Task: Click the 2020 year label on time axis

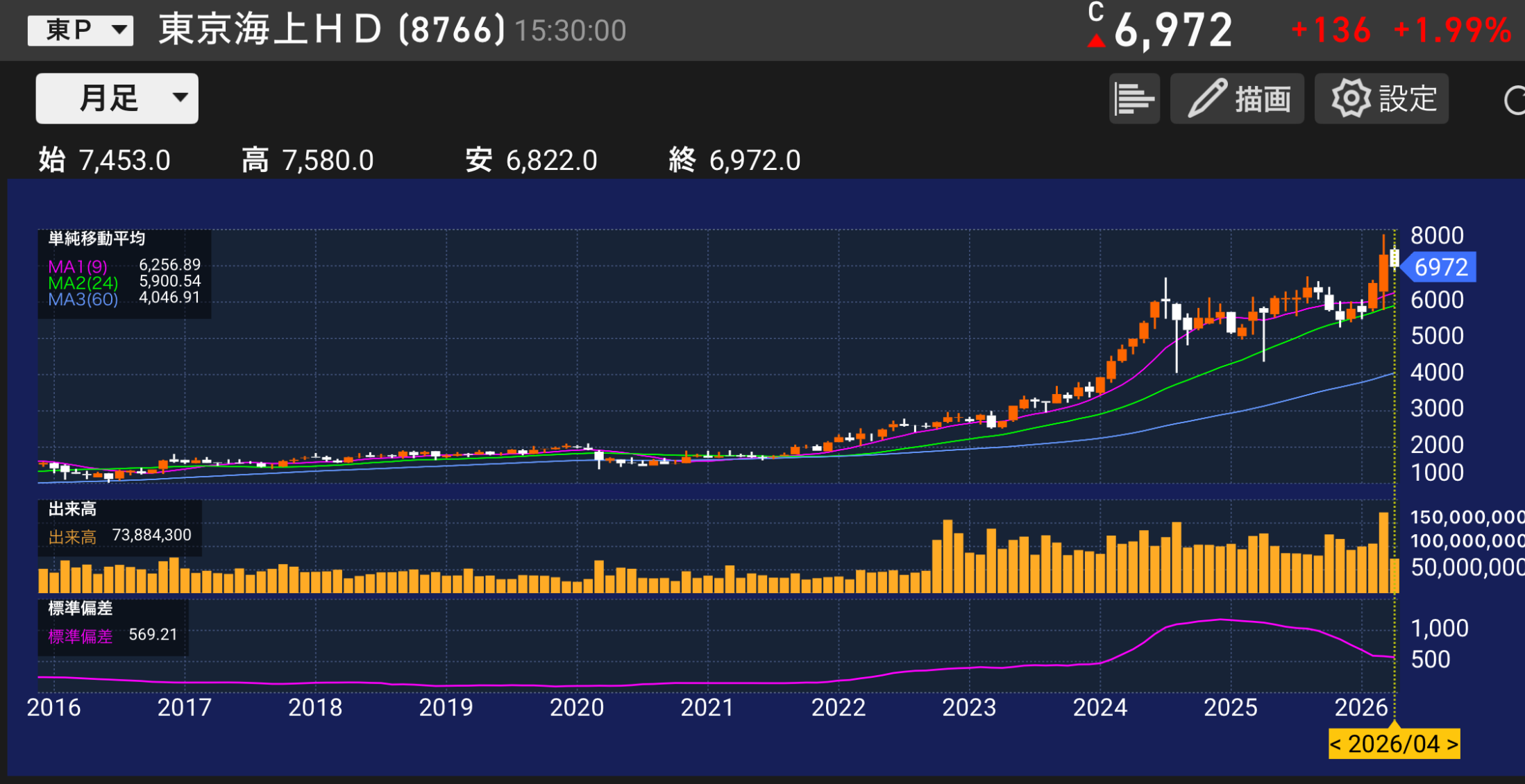Action: pos(576,708)
